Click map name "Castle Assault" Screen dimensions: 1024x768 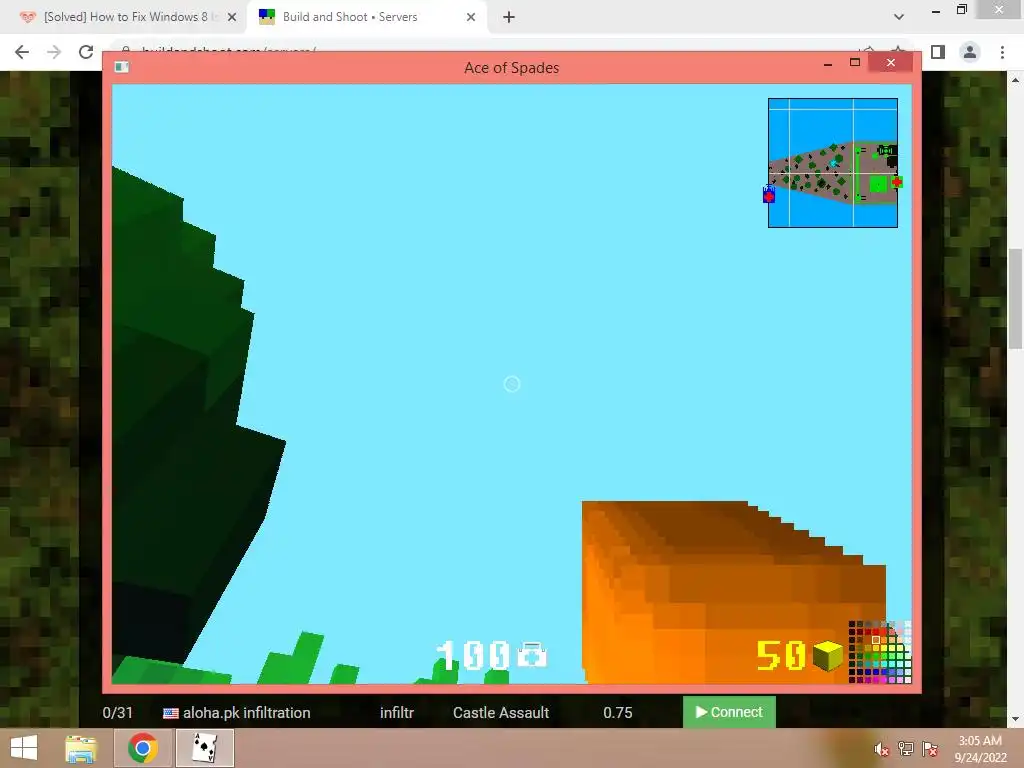tap(501, 712)
